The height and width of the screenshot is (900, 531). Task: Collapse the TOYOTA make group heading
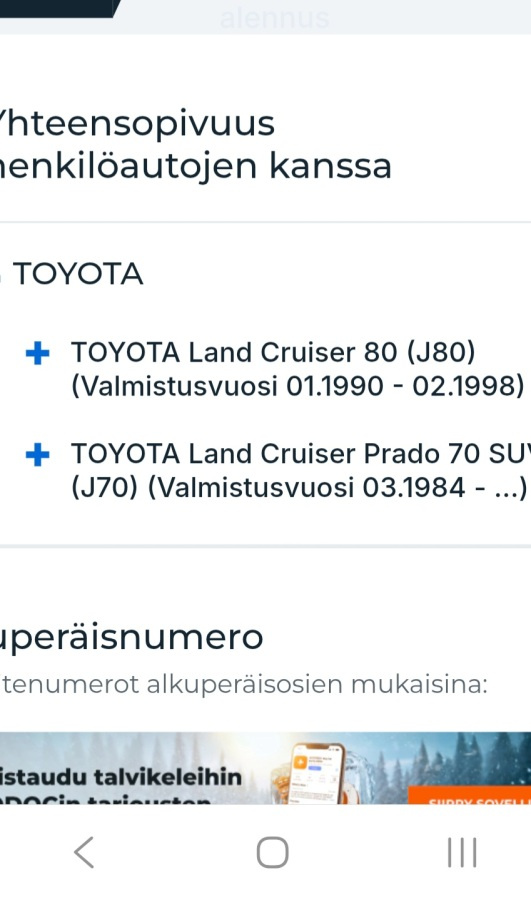pyautogui.click(x=77, y=274)
